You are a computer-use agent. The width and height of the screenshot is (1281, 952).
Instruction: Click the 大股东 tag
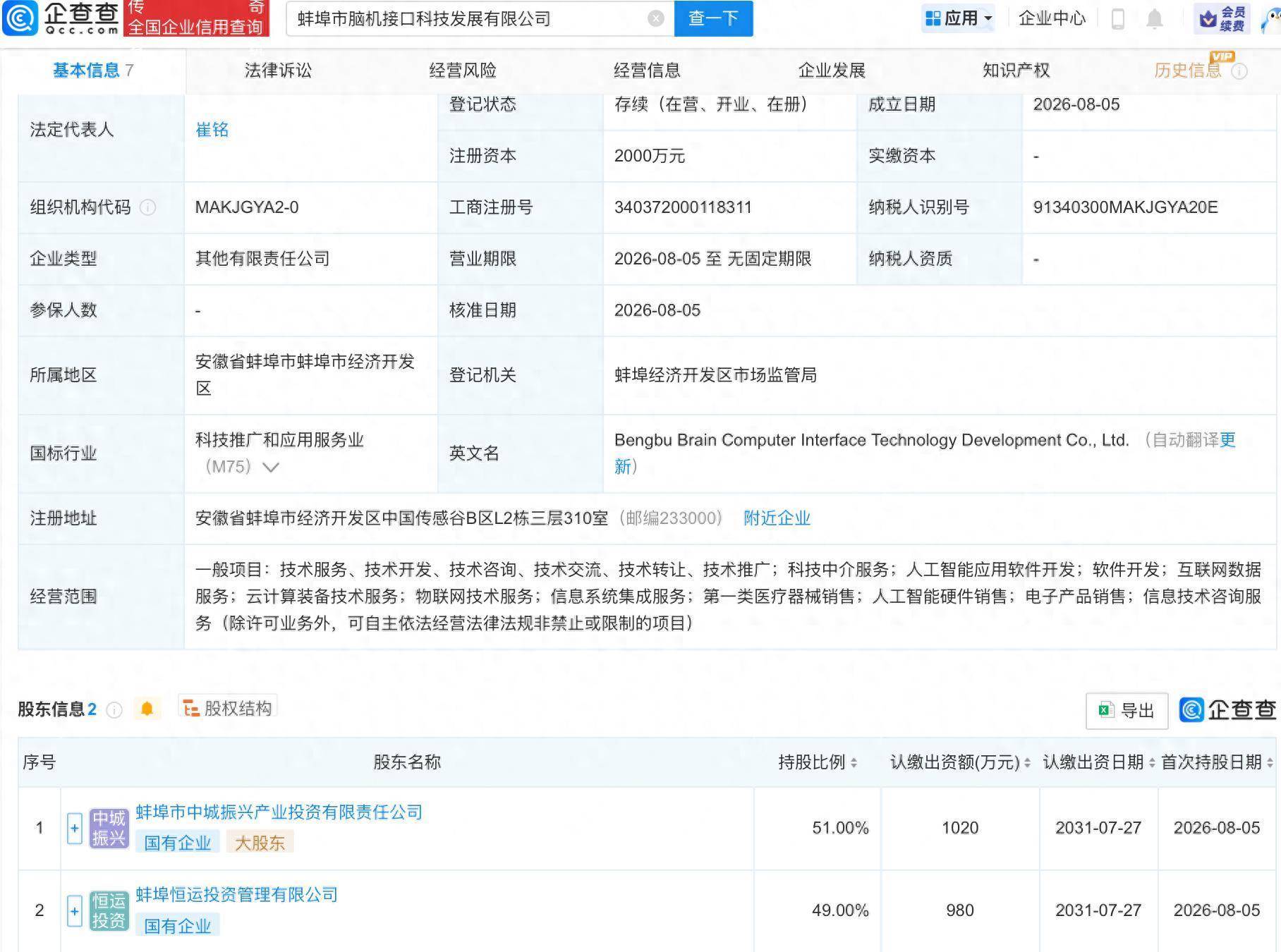(260, 843)
